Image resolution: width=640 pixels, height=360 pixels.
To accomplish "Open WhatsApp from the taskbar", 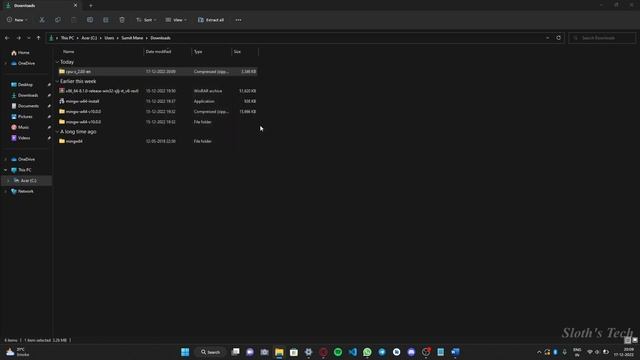I will coord(367,352).
